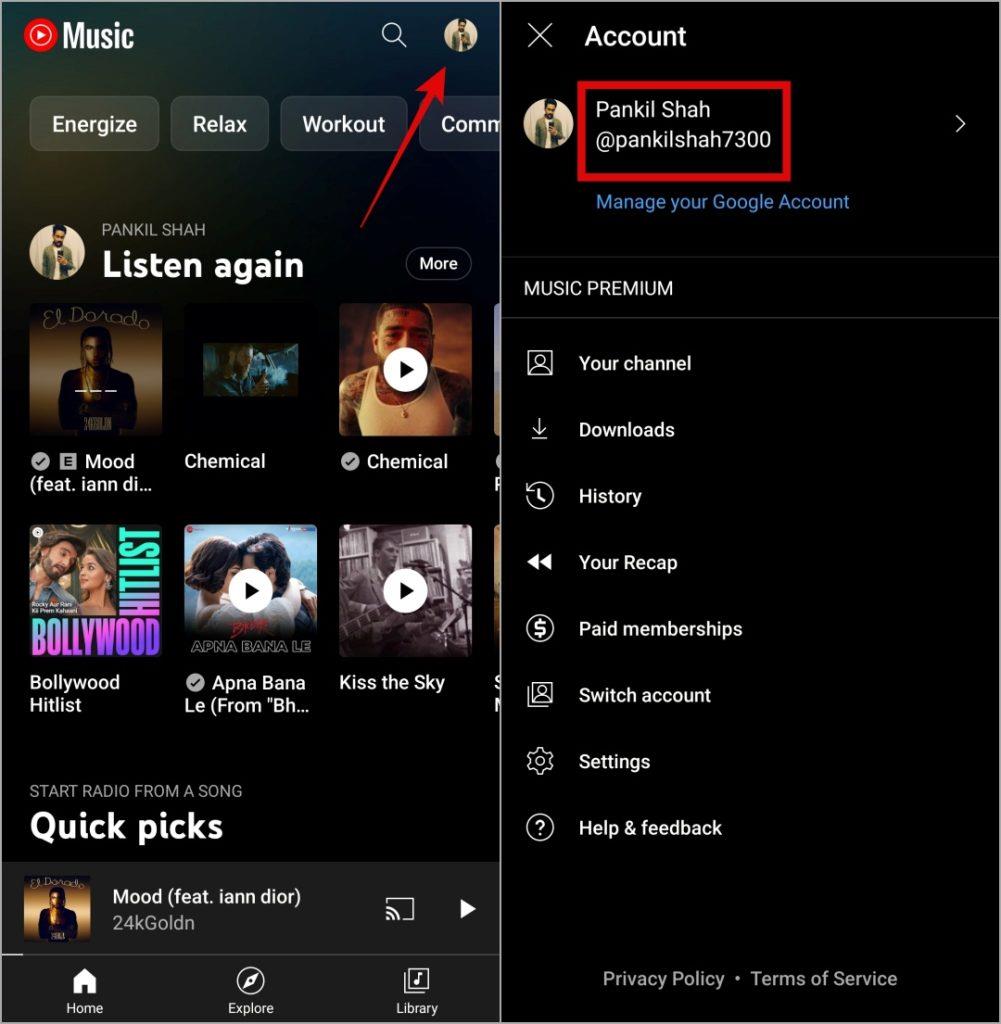Click the Listen again heading
The height and width of the screenshot is (1024, 1001).
203,265
